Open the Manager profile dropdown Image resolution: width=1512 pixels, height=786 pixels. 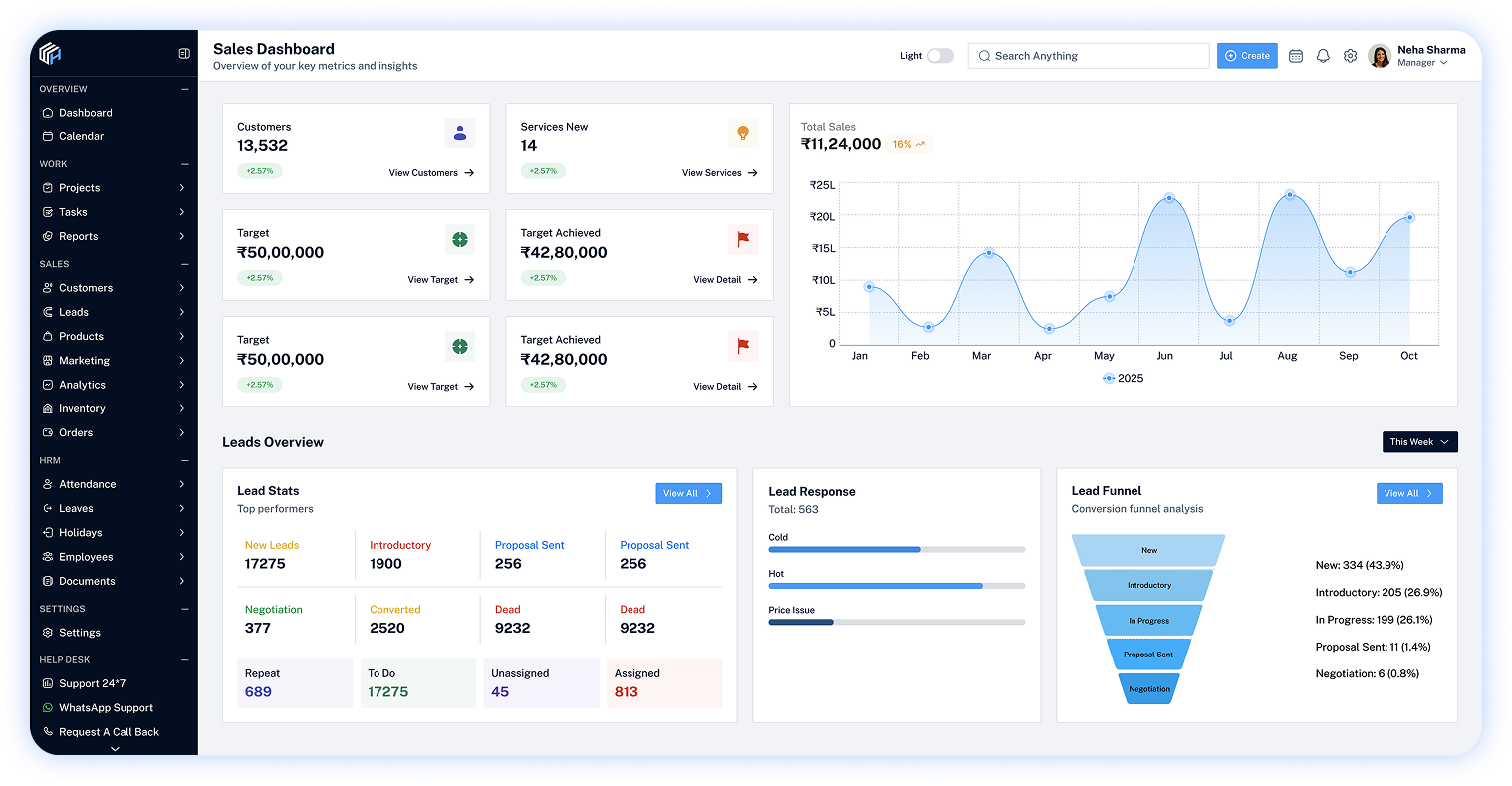1422,63
